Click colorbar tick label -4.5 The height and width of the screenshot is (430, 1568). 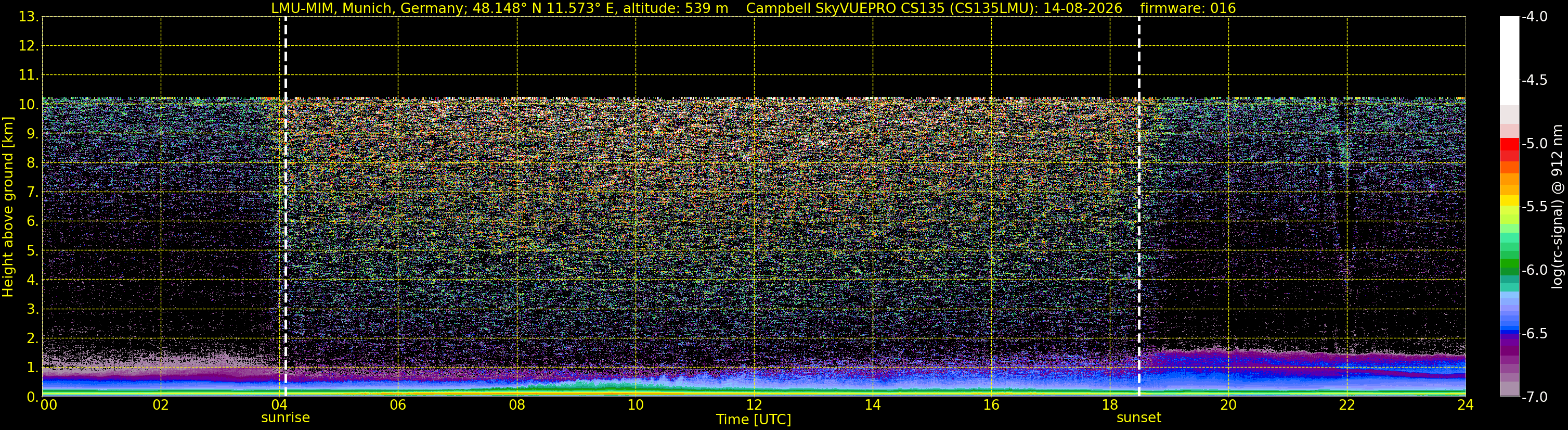(x=1535, y=80)
